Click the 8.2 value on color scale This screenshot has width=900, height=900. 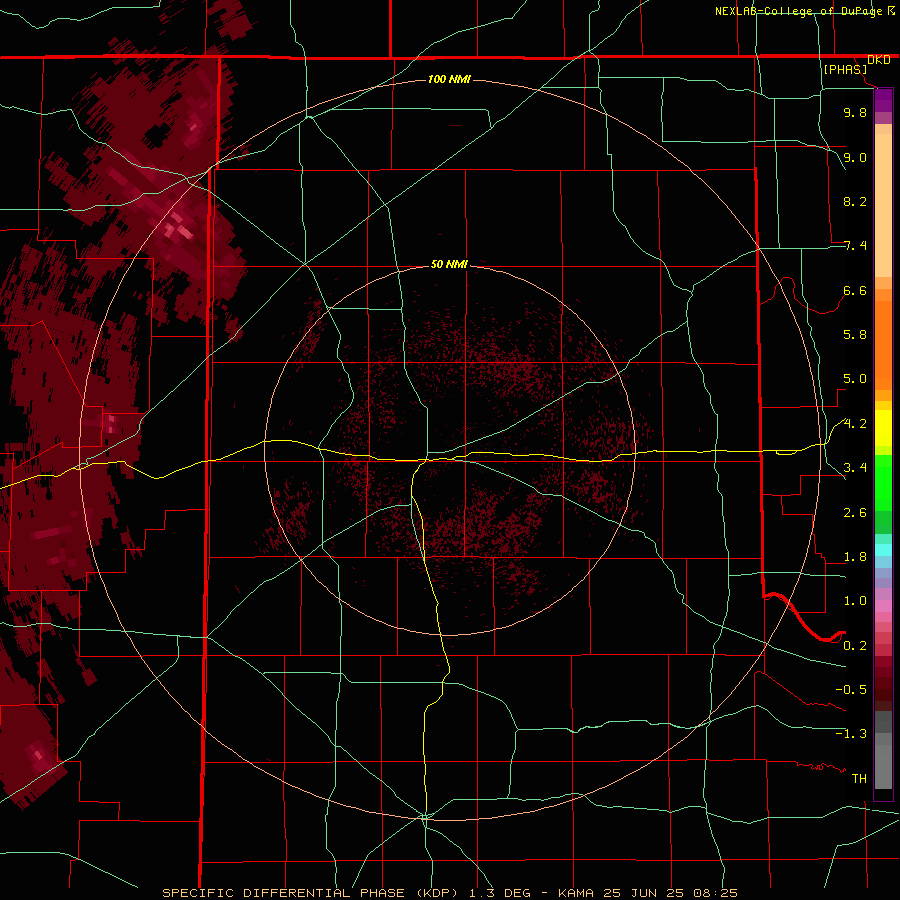coord(855,201)
